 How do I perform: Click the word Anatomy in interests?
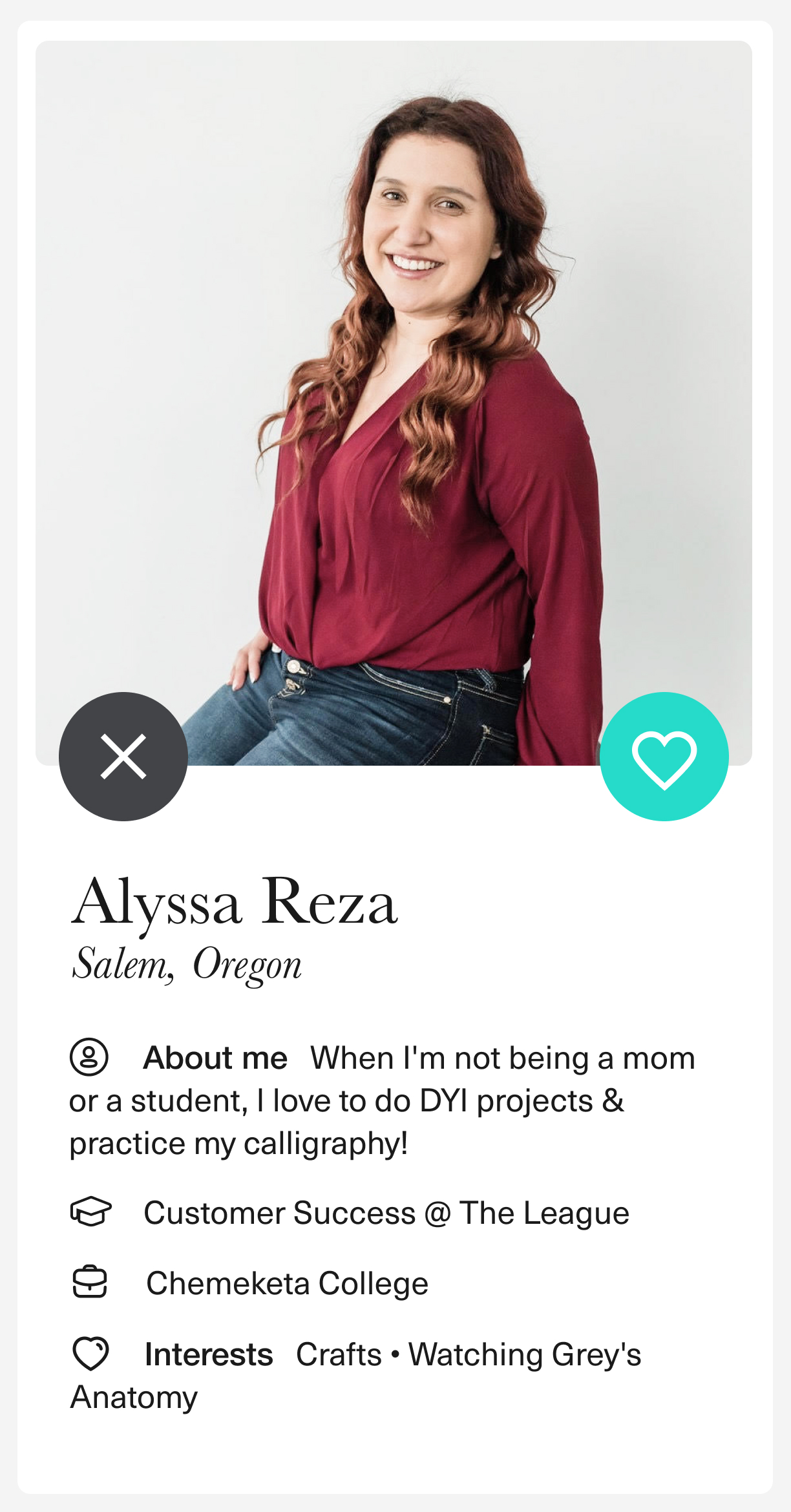click(x=134, y=1397)
